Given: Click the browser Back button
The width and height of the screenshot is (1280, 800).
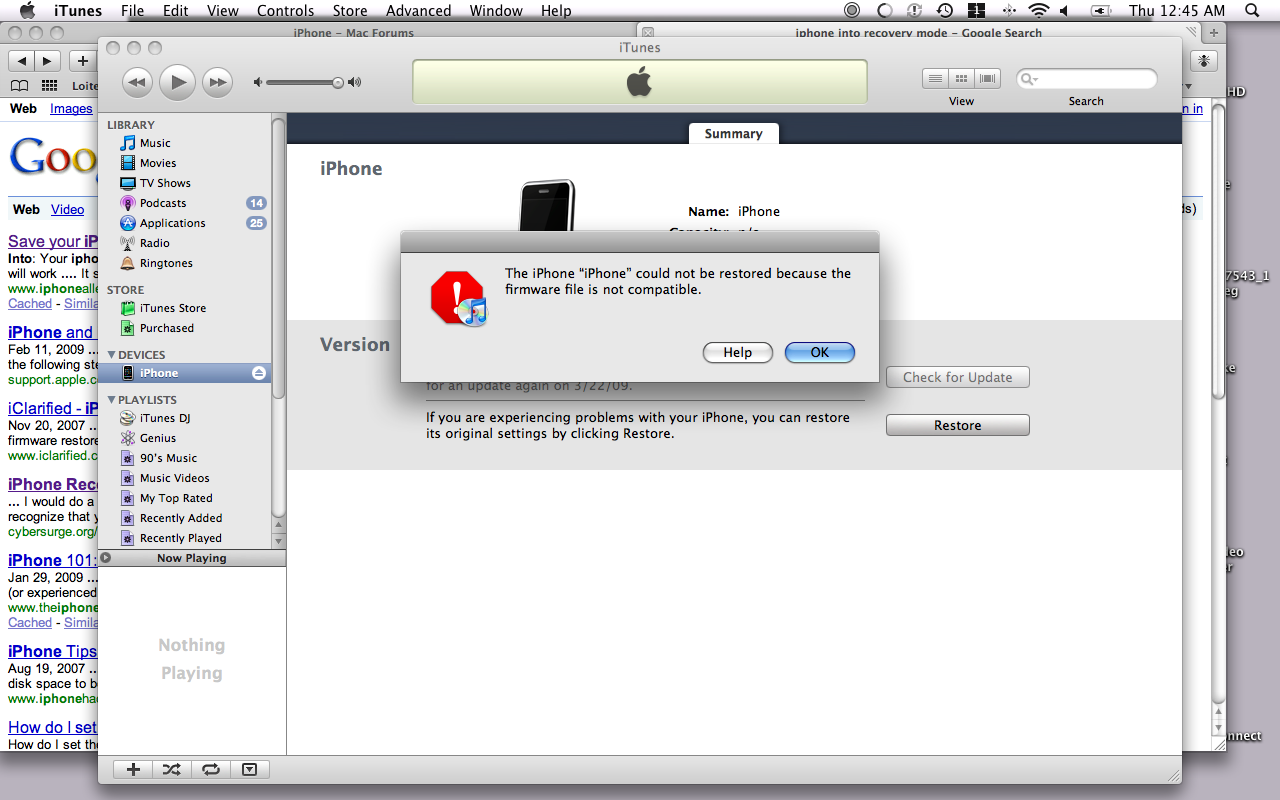Looking at the screenshot, I should [x=22, y=61].
